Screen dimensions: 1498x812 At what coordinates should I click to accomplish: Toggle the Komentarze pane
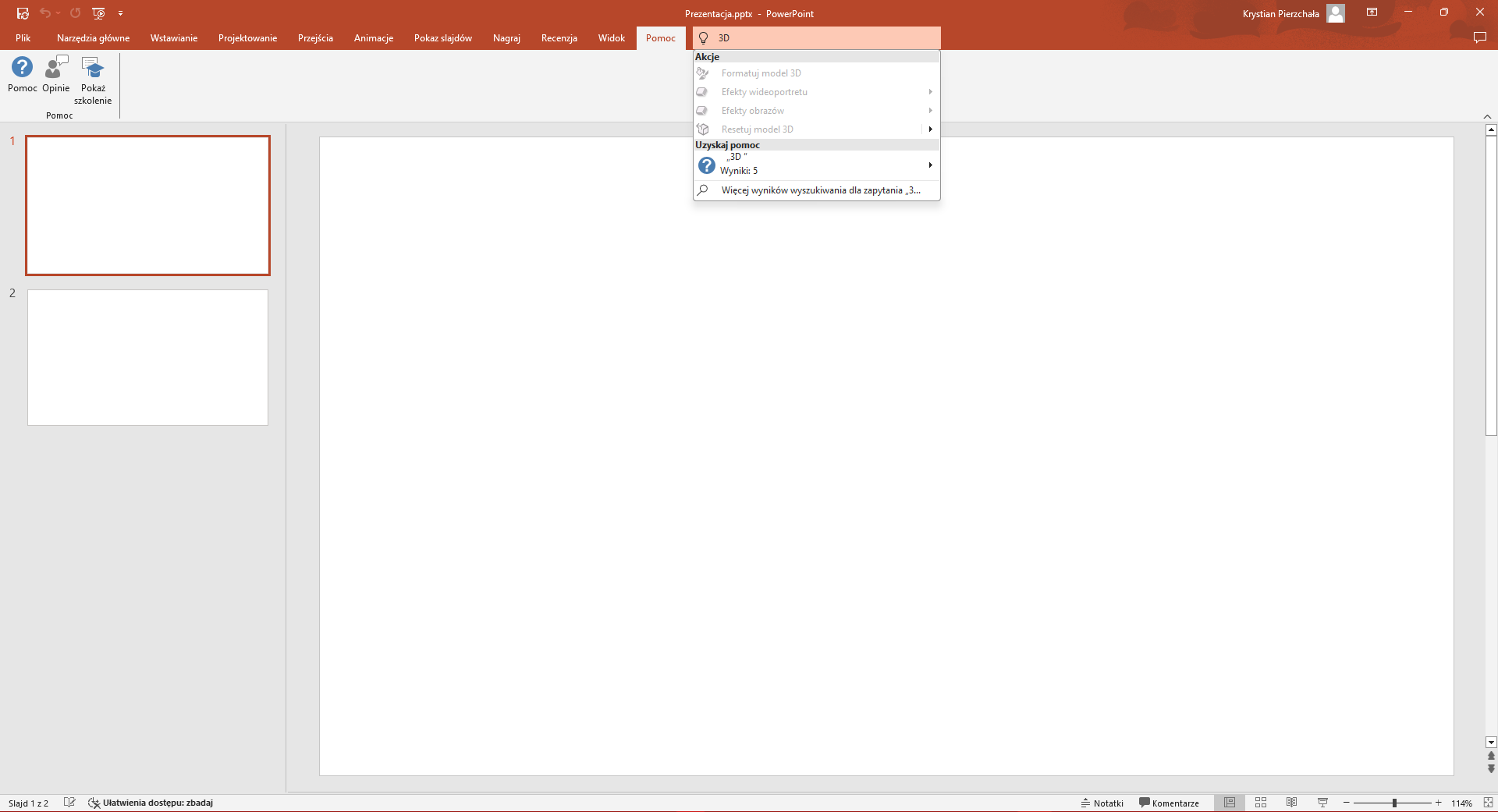(x=1169, y=803)
